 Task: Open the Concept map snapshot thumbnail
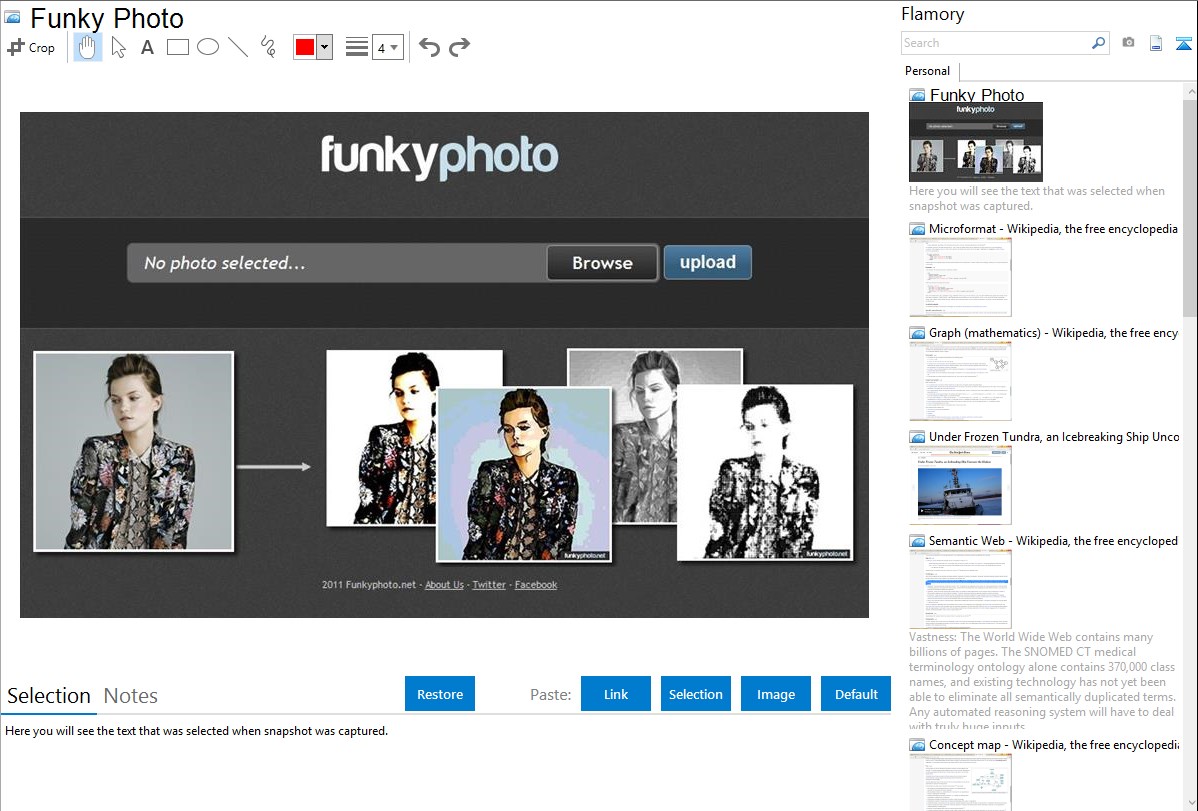pyautogui.click(x=960, y=782)
